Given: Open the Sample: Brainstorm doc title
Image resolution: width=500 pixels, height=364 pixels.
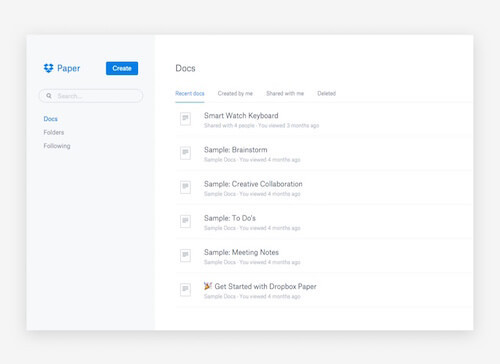Looking at the screenshot, I should tap(235, 150).
